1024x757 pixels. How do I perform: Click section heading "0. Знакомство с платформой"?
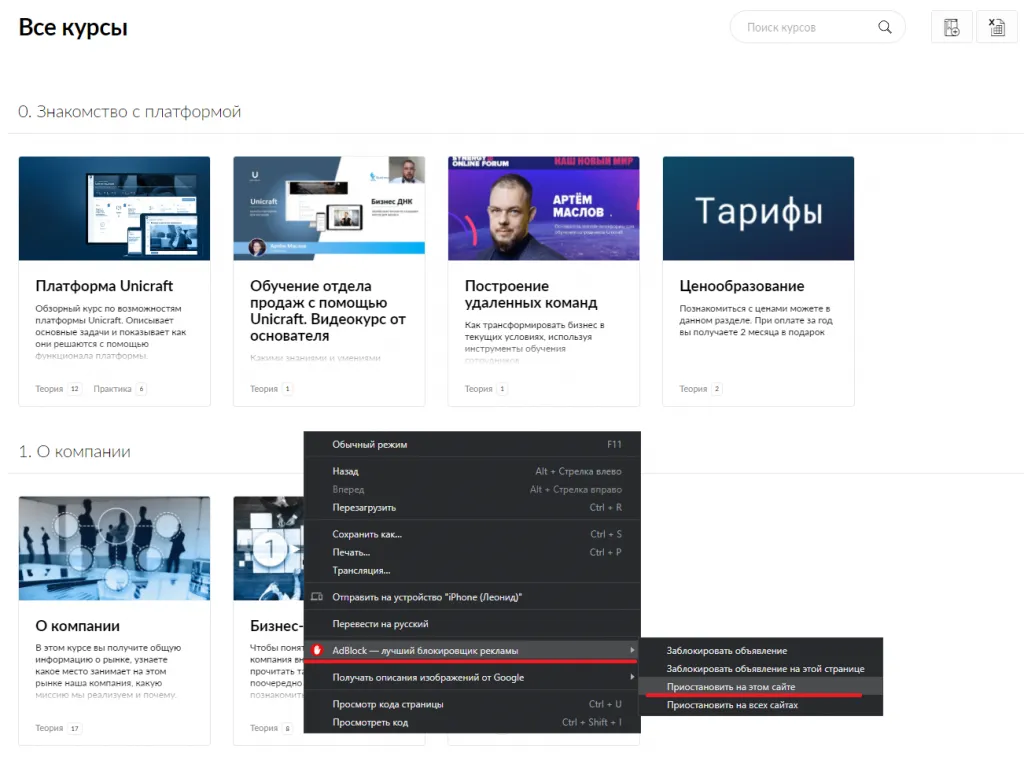(129, 112)
